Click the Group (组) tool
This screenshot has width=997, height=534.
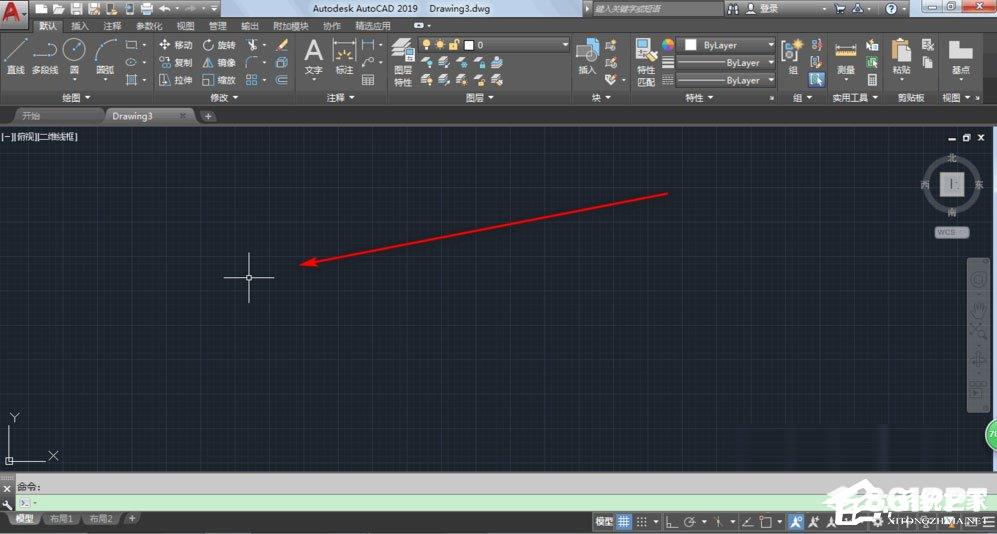[793, 56]
